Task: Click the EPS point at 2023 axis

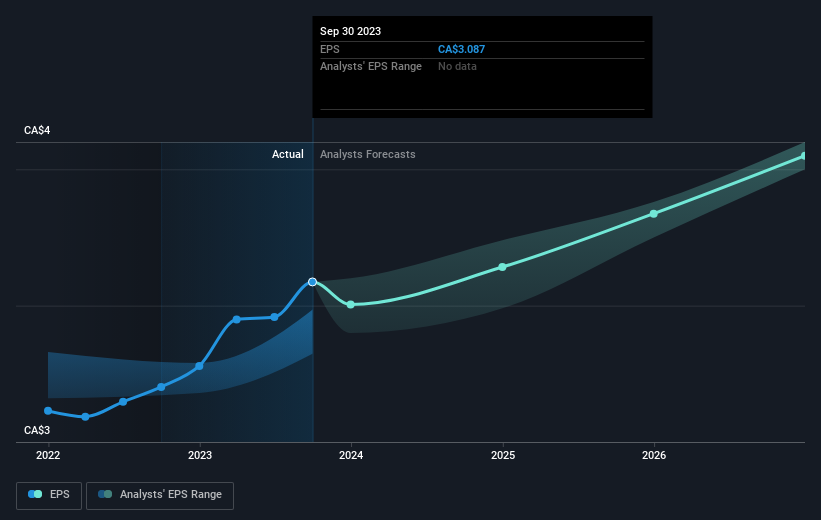Action: (199, 366)
